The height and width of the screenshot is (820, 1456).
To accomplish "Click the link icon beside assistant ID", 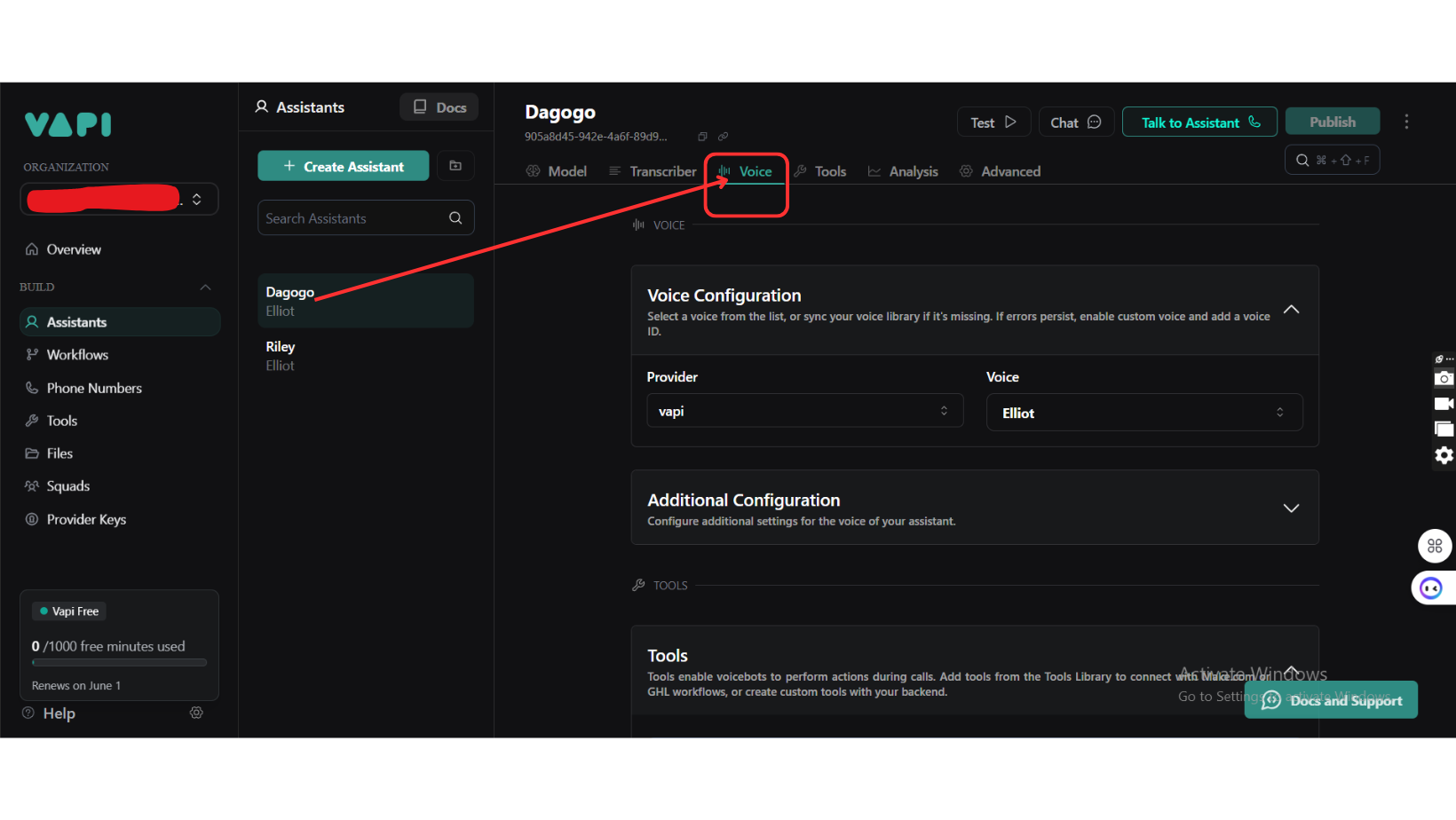I will [x=723, y=137].
